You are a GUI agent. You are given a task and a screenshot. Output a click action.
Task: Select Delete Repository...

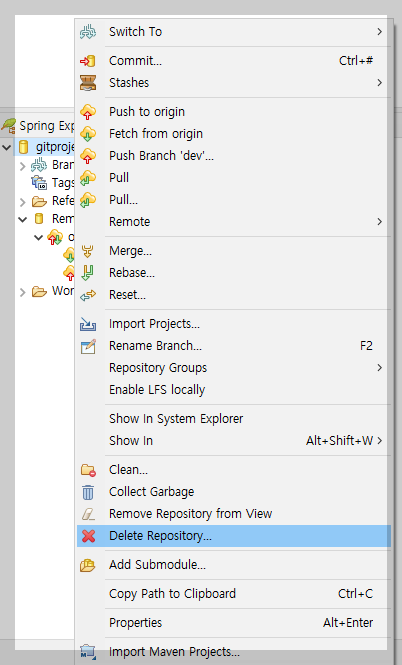[233, 536]
